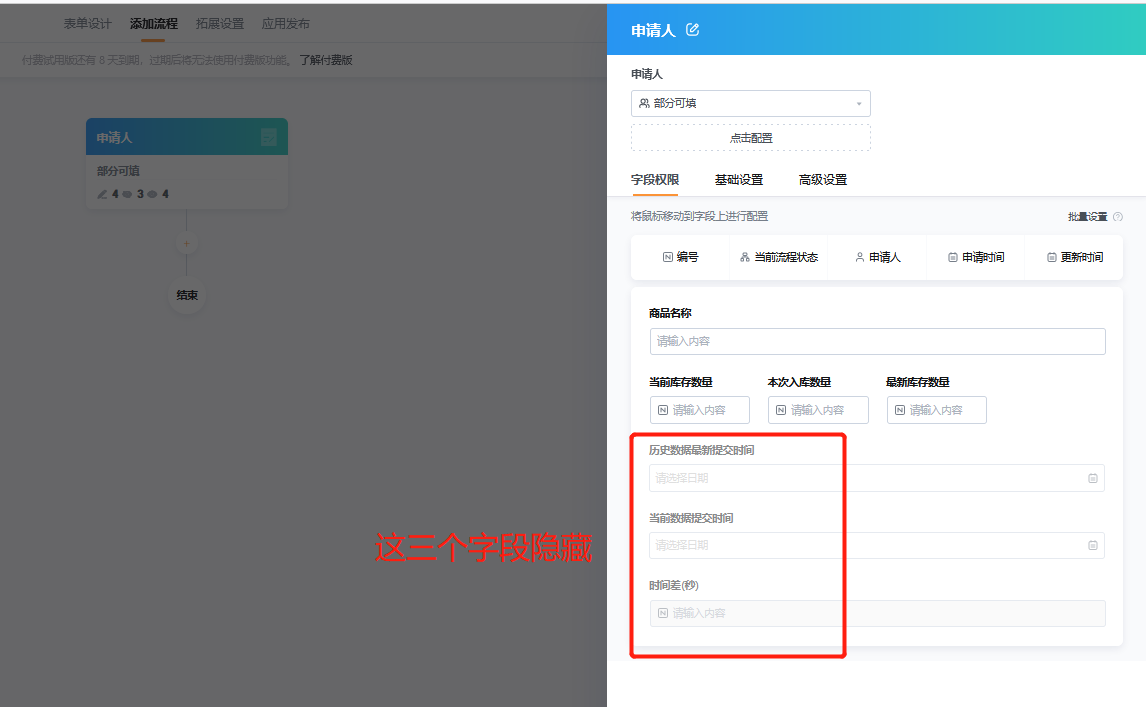Click the icon on the 申请人 node card
Viewport: 1146px width, 707px height.
point(269,137)
